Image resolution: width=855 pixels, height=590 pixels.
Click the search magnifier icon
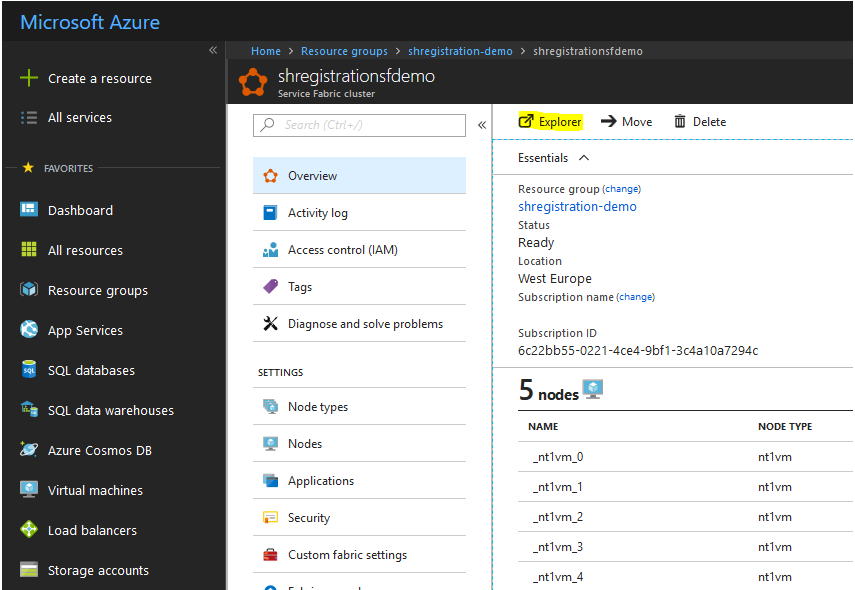(267, 124)
